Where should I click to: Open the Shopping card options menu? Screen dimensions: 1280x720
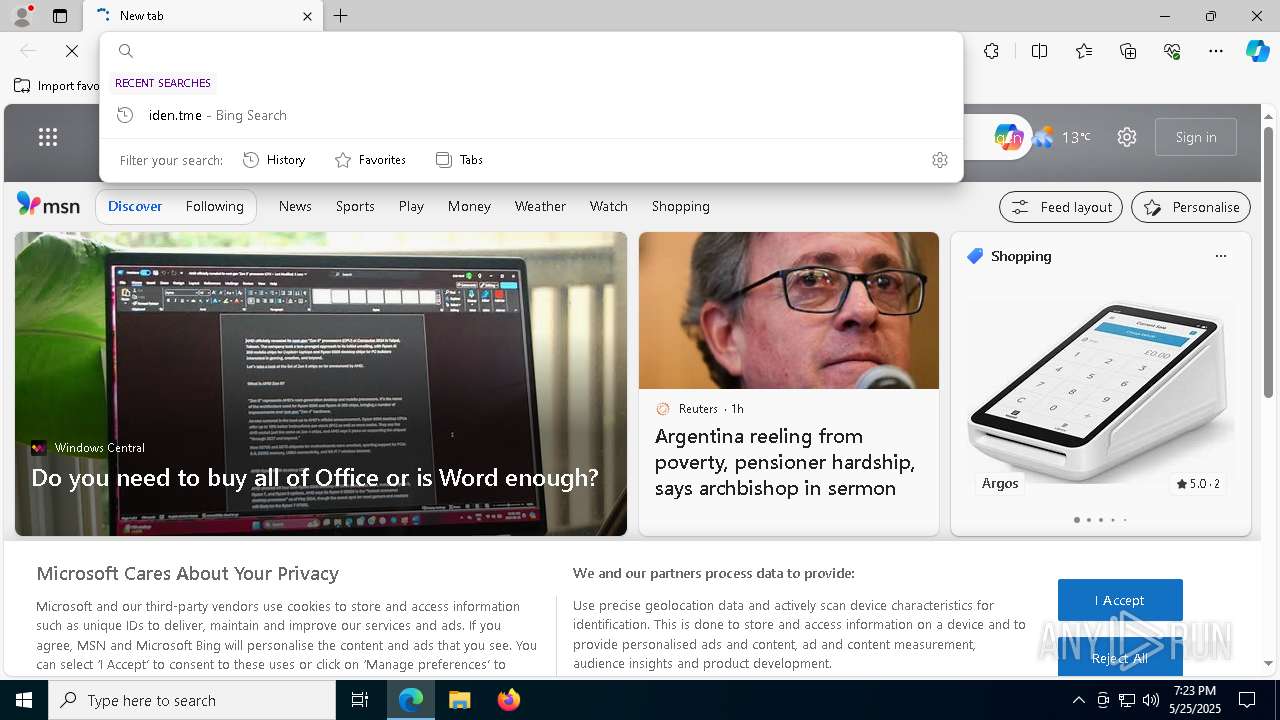[x=1220, y=256]
